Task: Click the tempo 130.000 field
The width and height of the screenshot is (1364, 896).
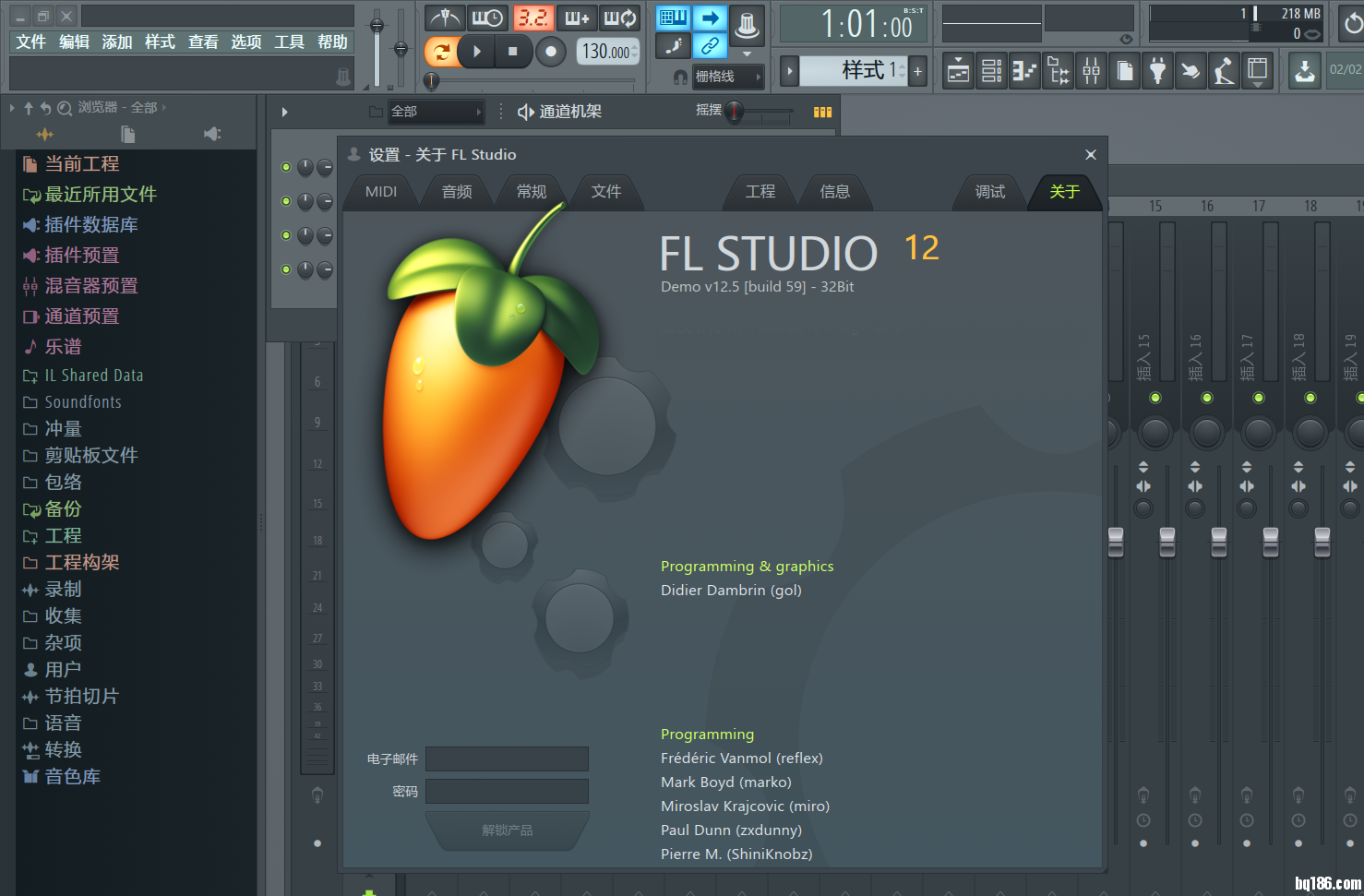Action: [x=607, y=52]
